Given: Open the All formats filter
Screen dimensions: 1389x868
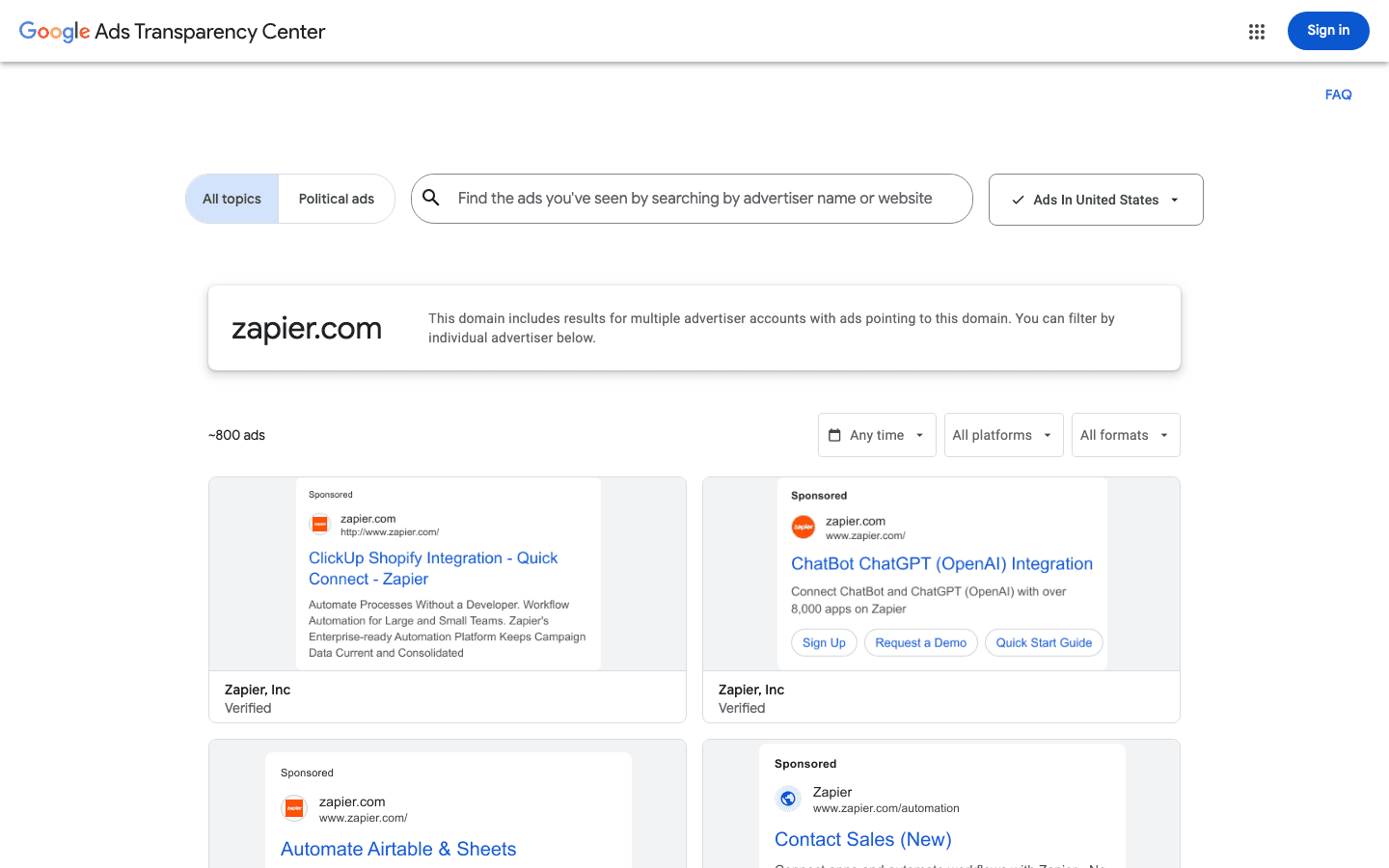Looking at the screenshot, I should pos(1126,435).
